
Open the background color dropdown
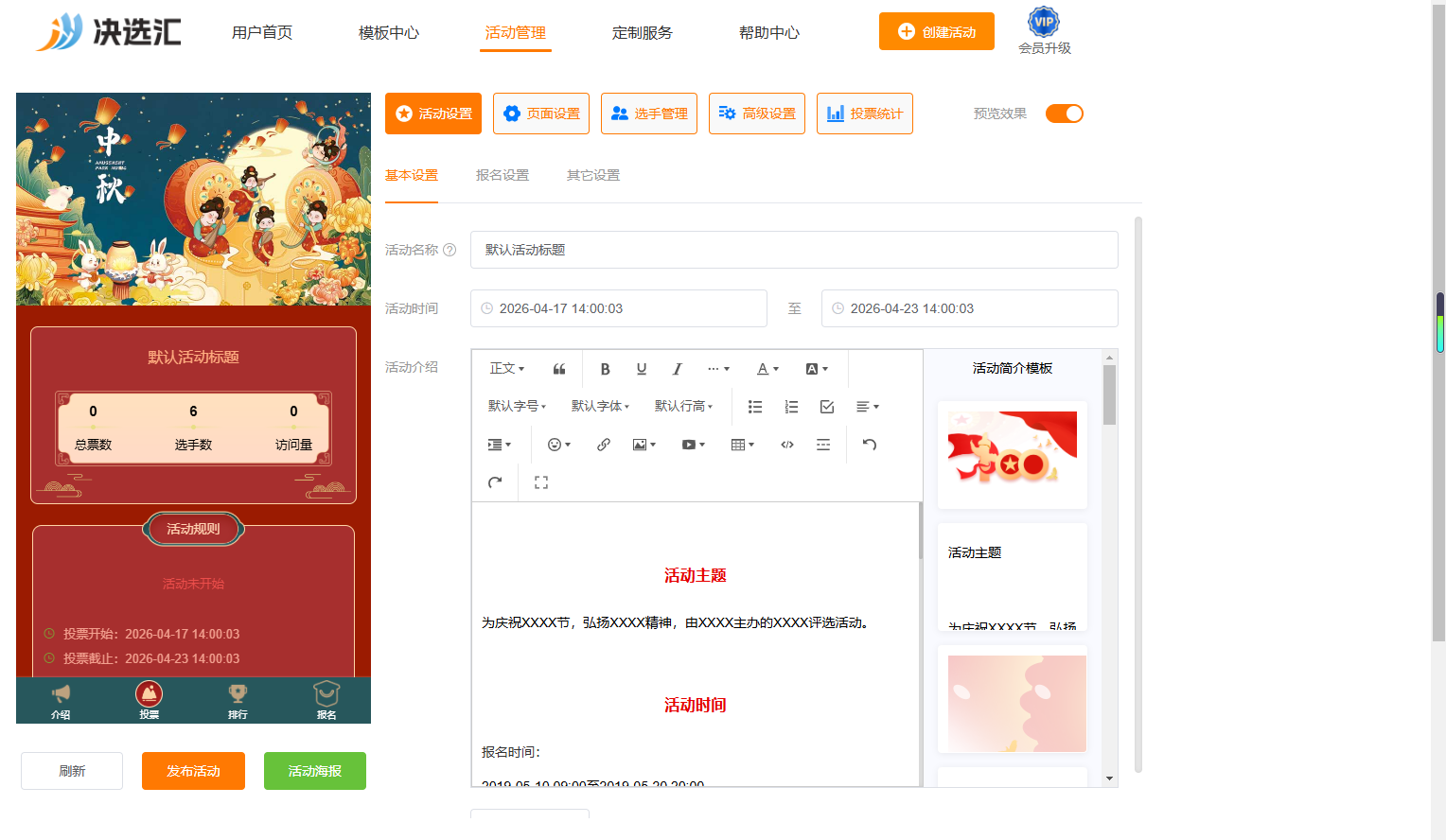[x=817, y=369]
